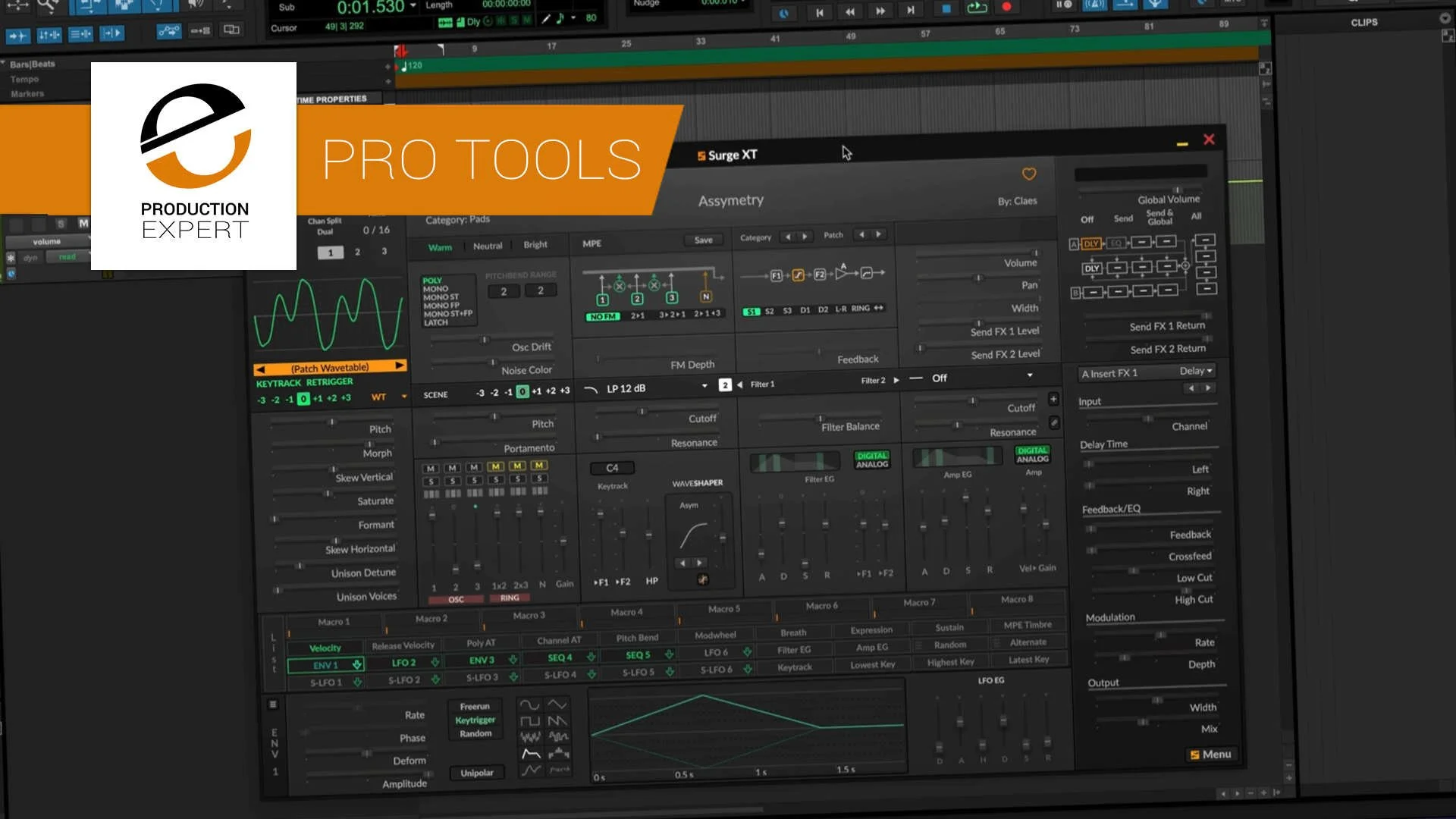This screenshot has height=819, width=1456.
Task: Click the pencil tool icon near the main counter
Action: click(545, 18)
